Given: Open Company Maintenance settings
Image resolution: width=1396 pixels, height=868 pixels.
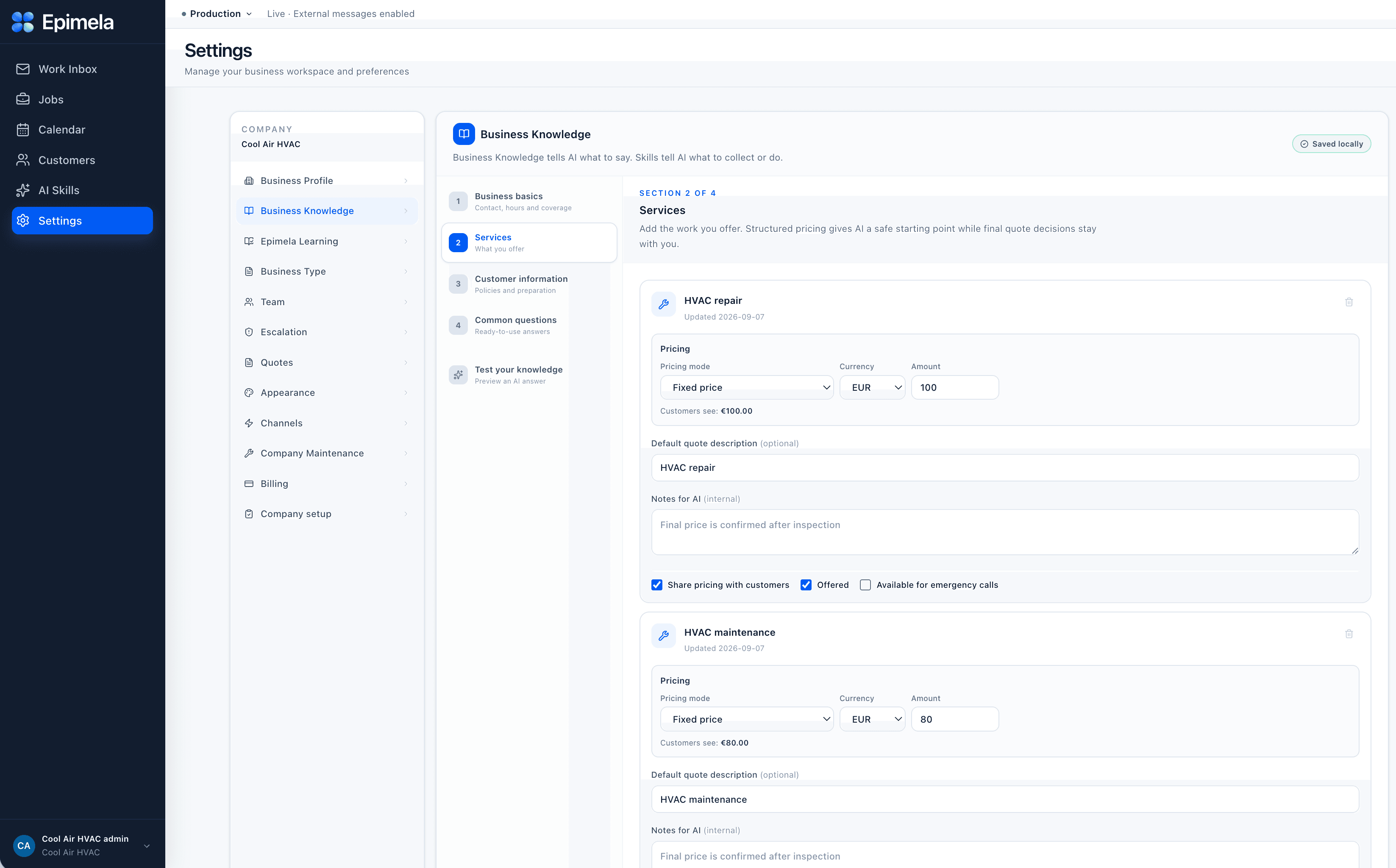Looking at the screenshot, I should 327,453.
